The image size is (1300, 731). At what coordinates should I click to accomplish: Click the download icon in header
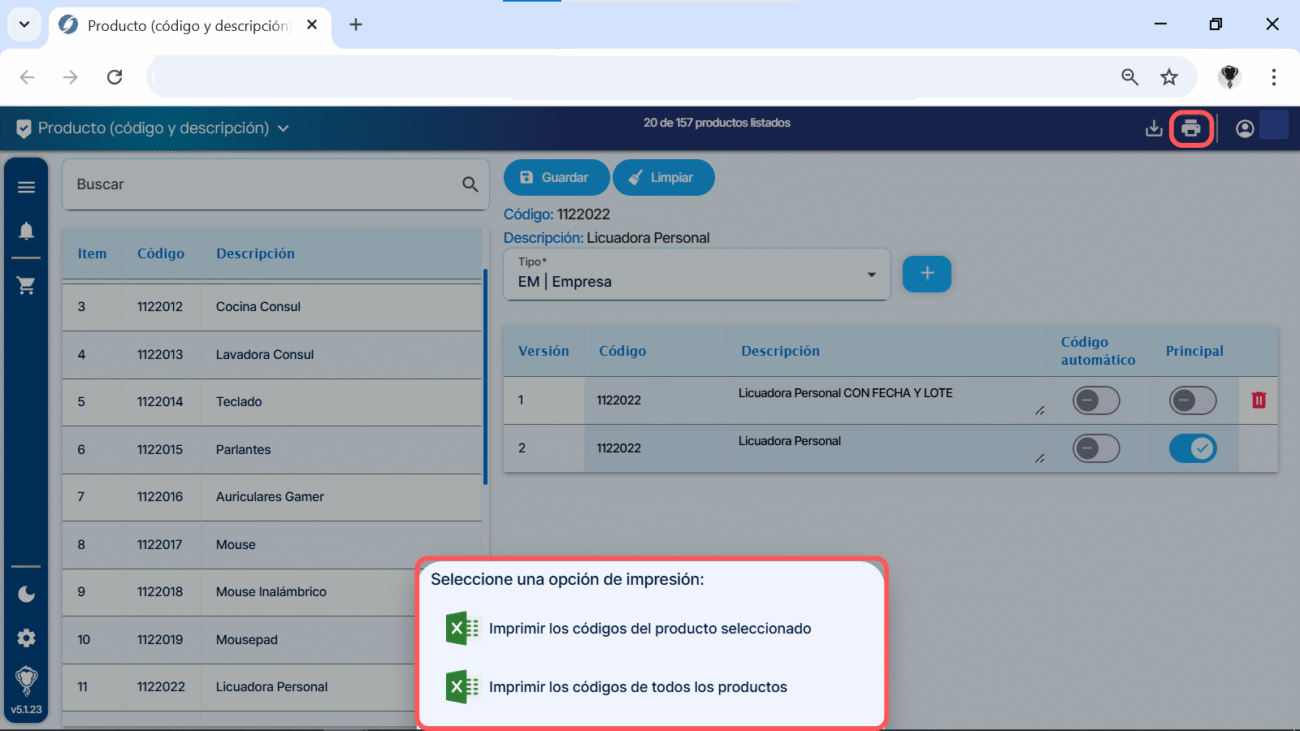click(1153, 129)
